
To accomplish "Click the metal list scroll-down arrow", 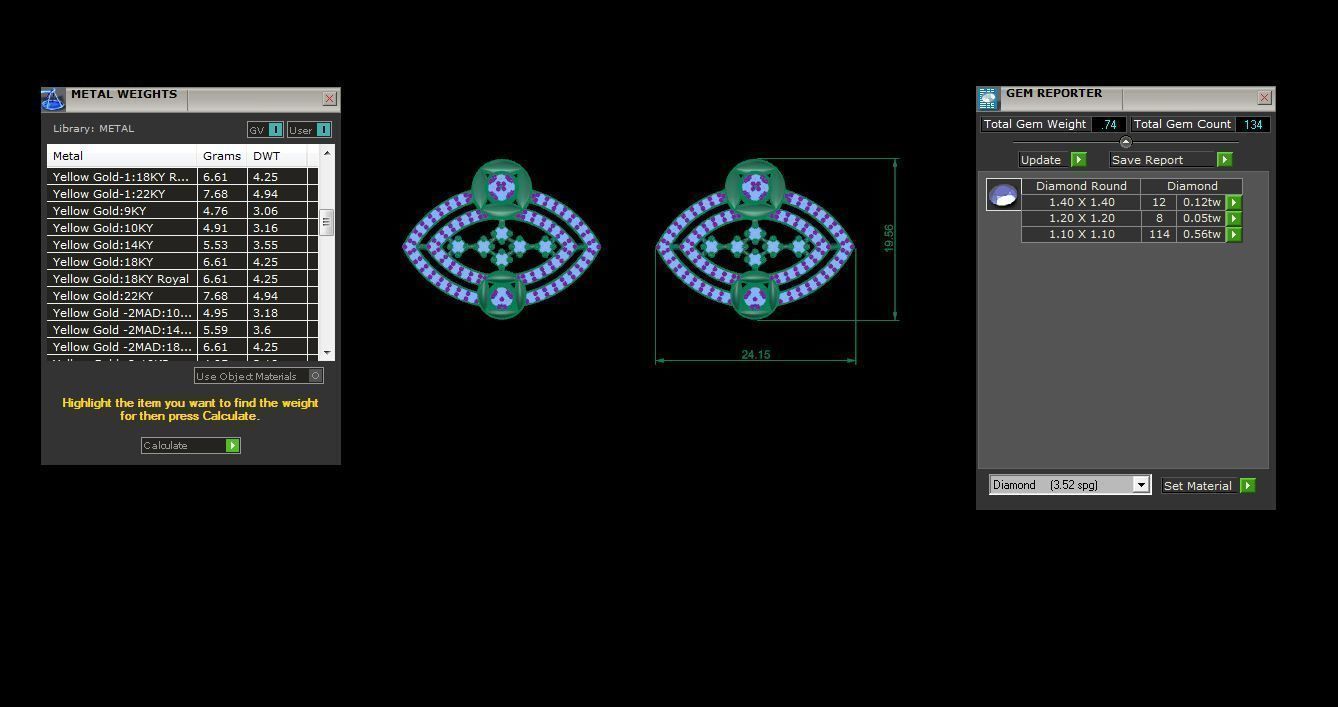I will click(x=326, y=353).
